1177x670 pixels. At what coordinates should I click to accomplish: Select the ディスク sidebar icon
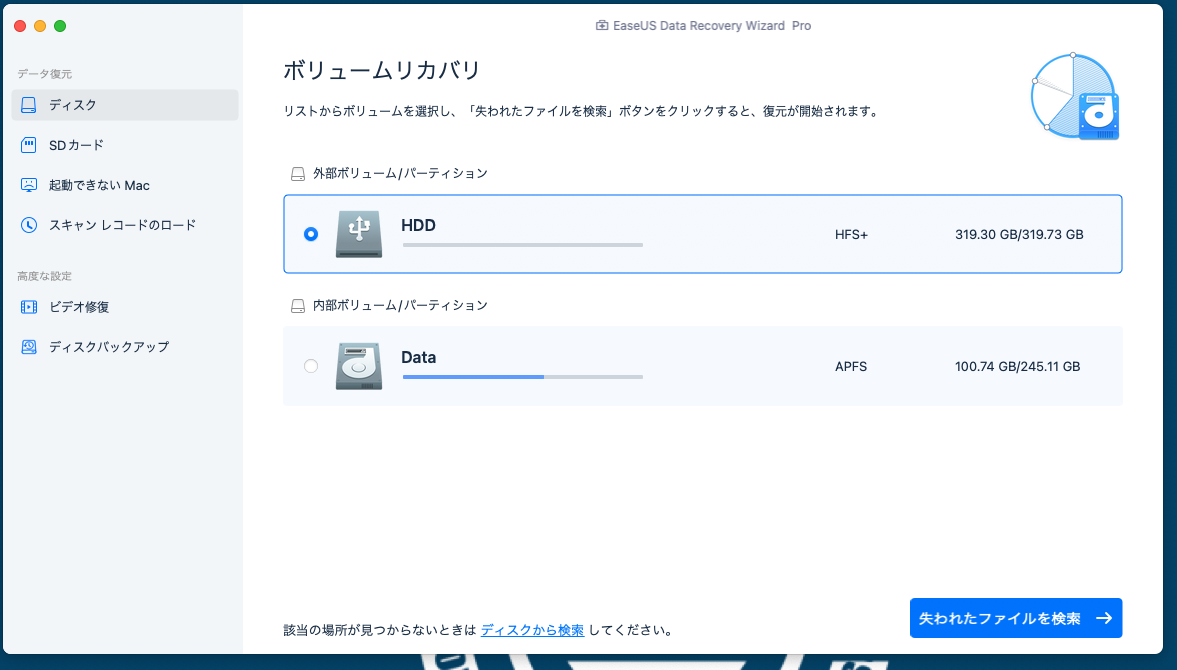28,104
